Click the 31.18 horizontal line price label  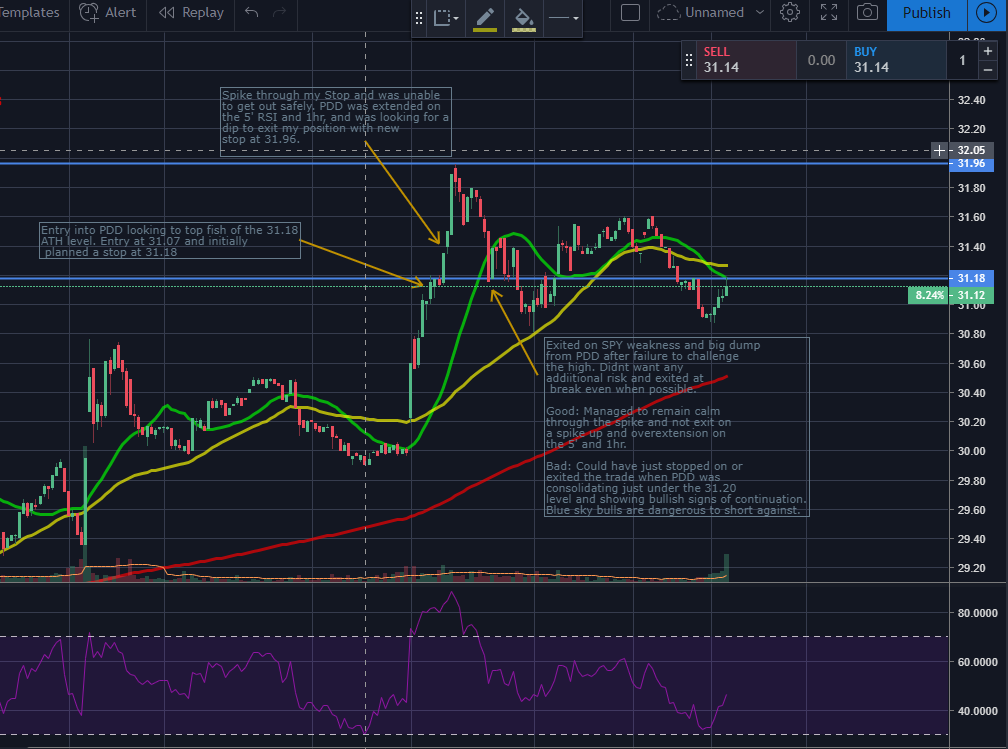point(971,278)
